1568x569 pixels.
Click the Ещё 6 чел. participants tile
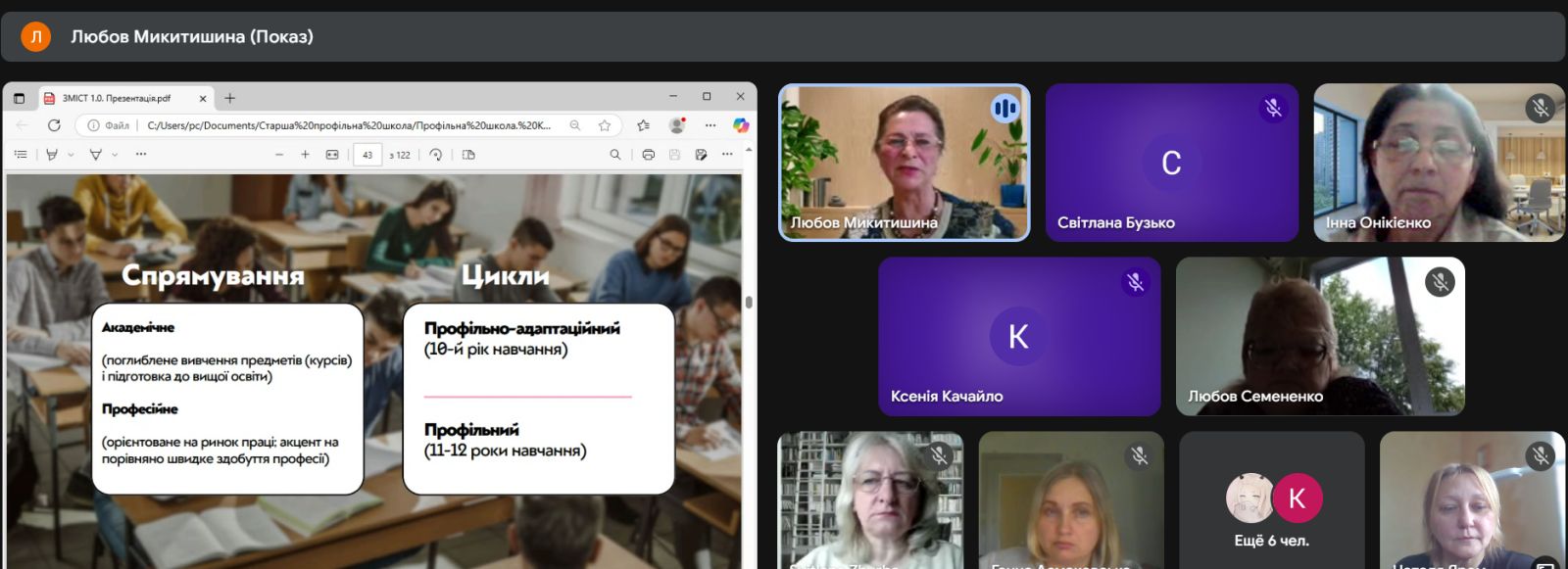[x=1271, y=500]
